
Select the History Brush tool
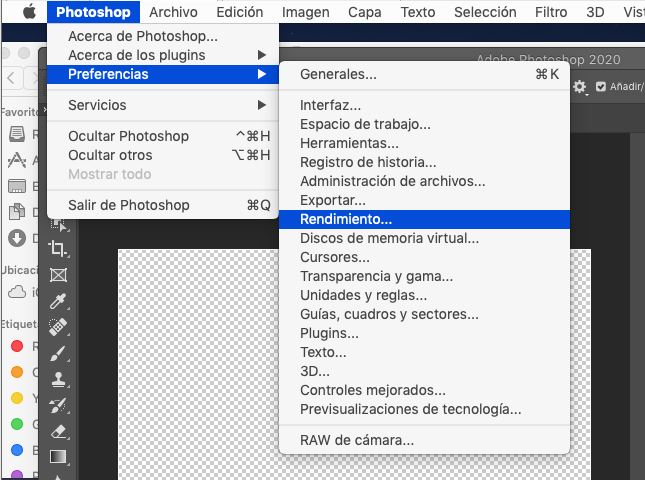coord(57,405)
